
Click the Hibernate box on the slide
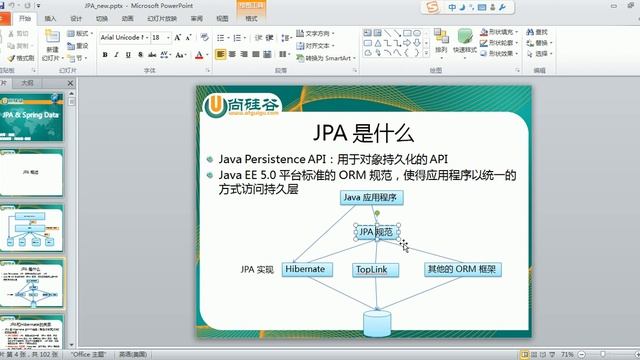click(307, 269)
